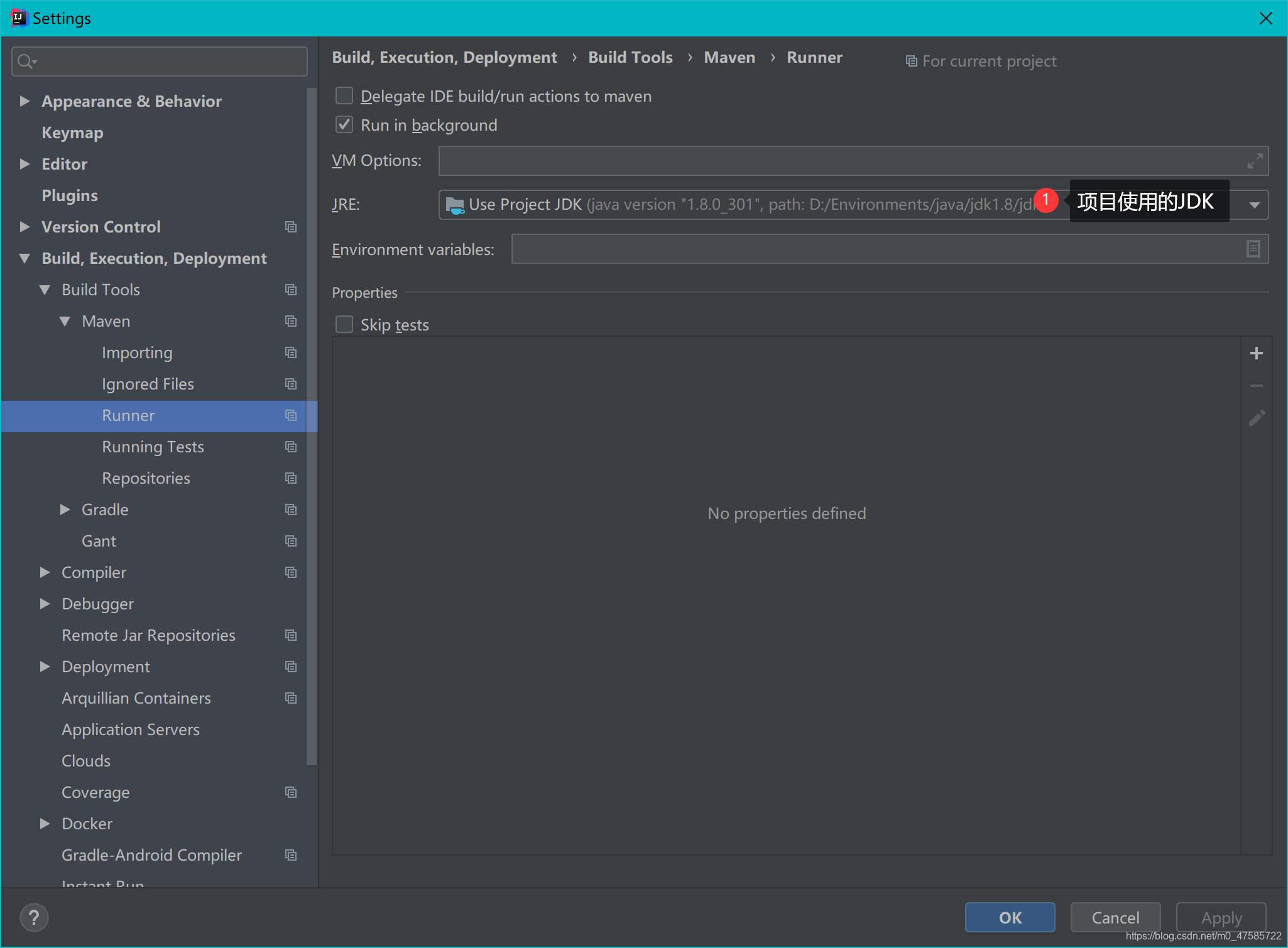Expand the Debugger node
1288x948 pixels.
[45, 604]
